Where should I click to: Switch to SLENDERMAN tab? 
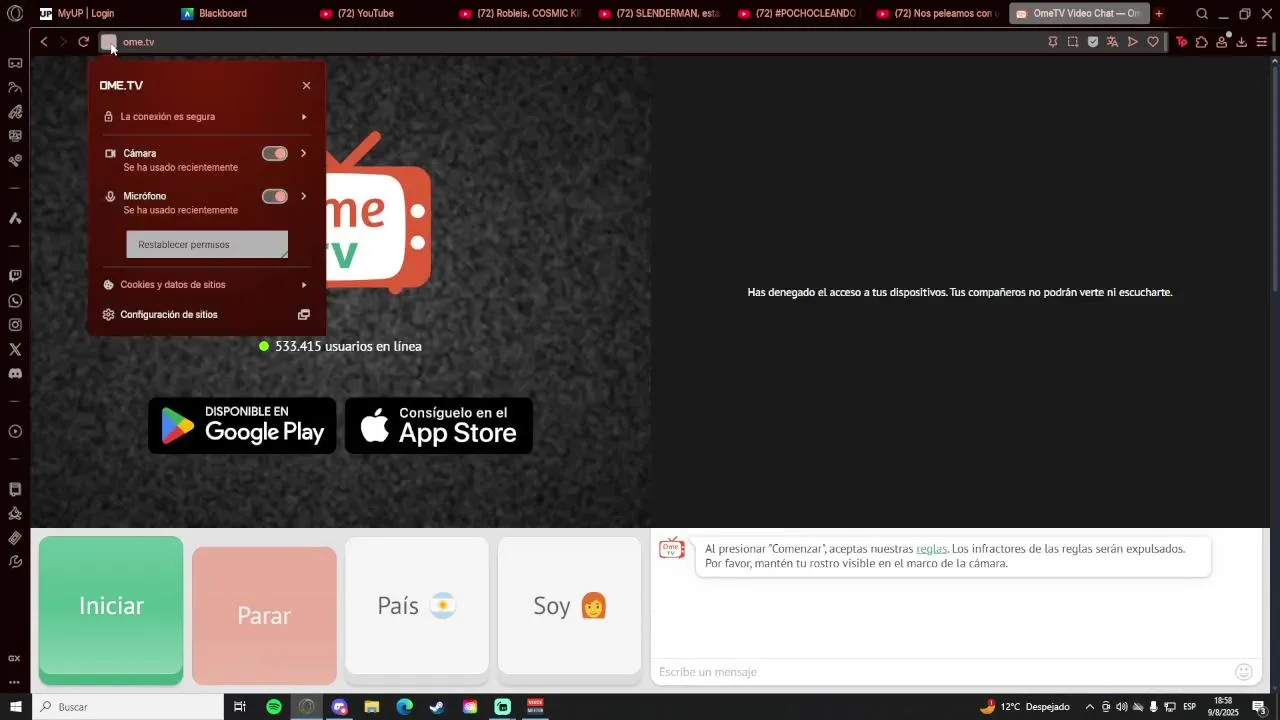tap(660, 14)
